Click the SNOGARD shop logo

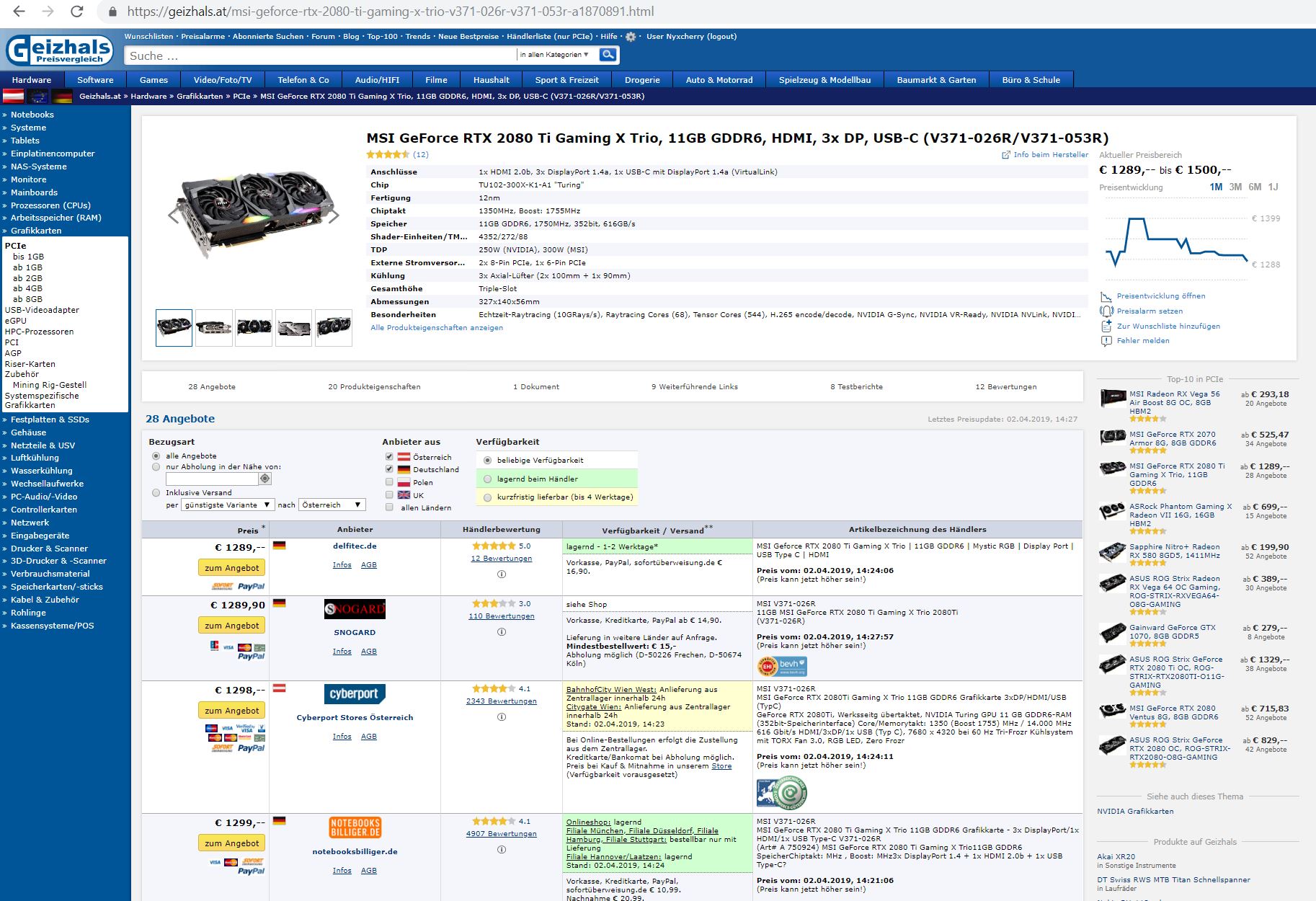pyautogui.click(x=355, y=609)
